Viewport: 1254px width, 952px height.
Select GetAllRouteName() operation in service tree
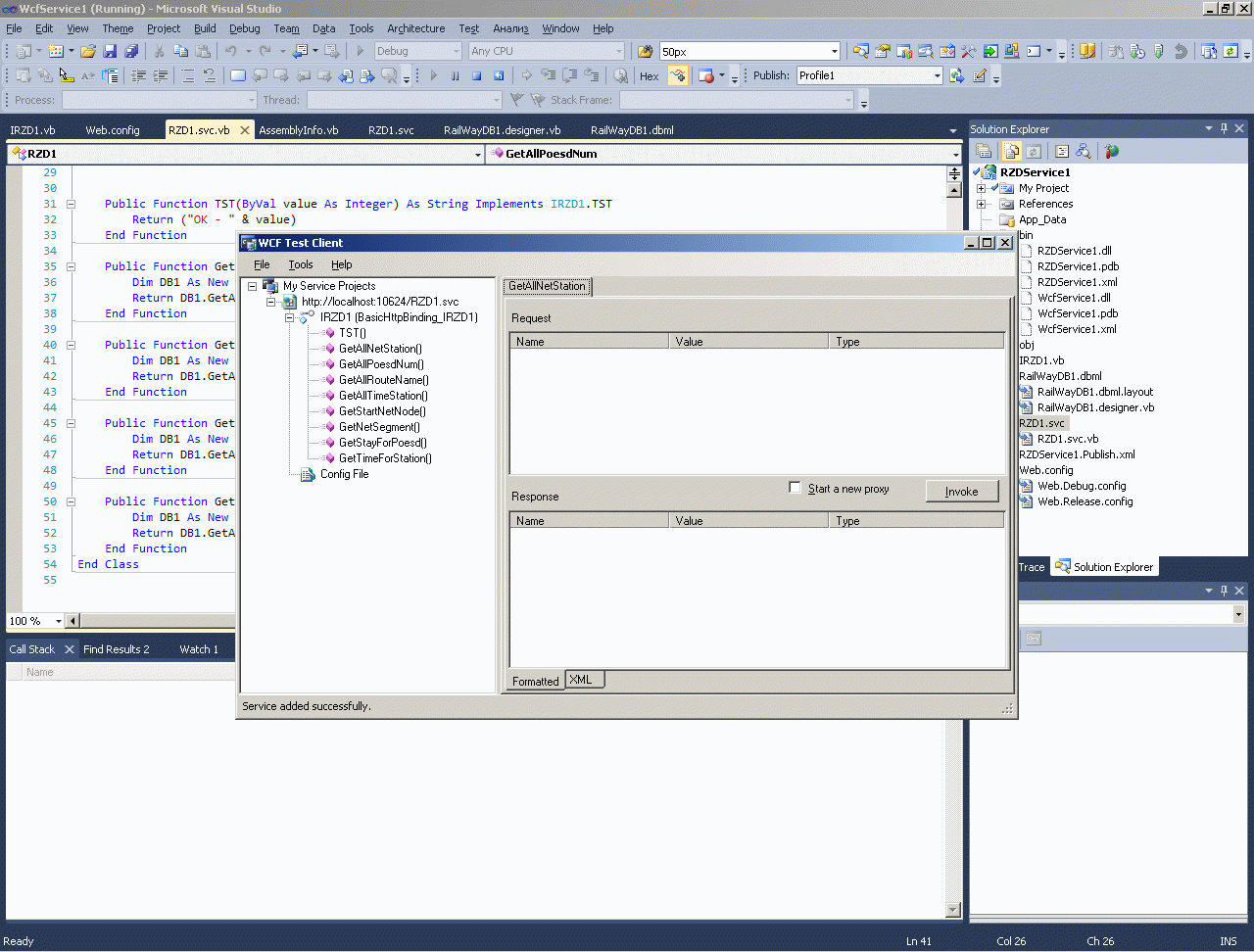click(383, 380)
